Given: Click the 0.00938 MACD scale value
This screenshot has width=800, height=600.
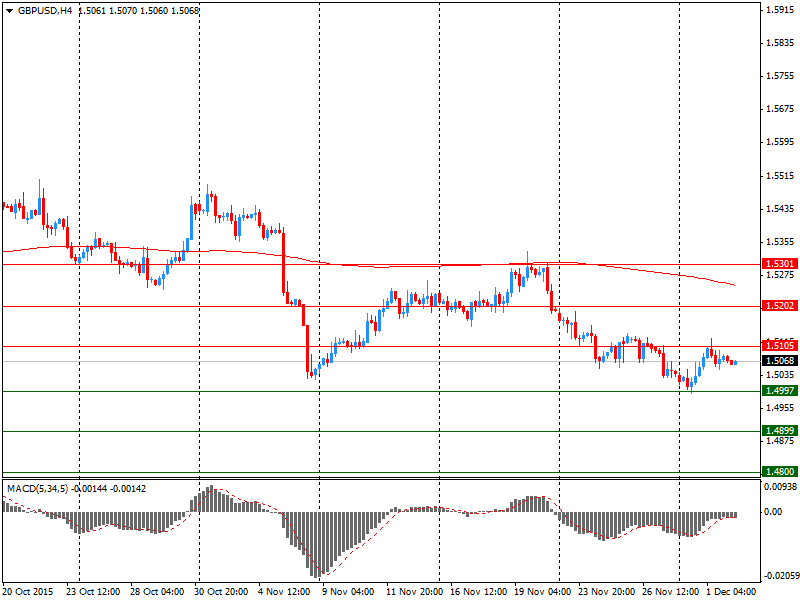Looking at the screenshot, I should tap(780, 487).
